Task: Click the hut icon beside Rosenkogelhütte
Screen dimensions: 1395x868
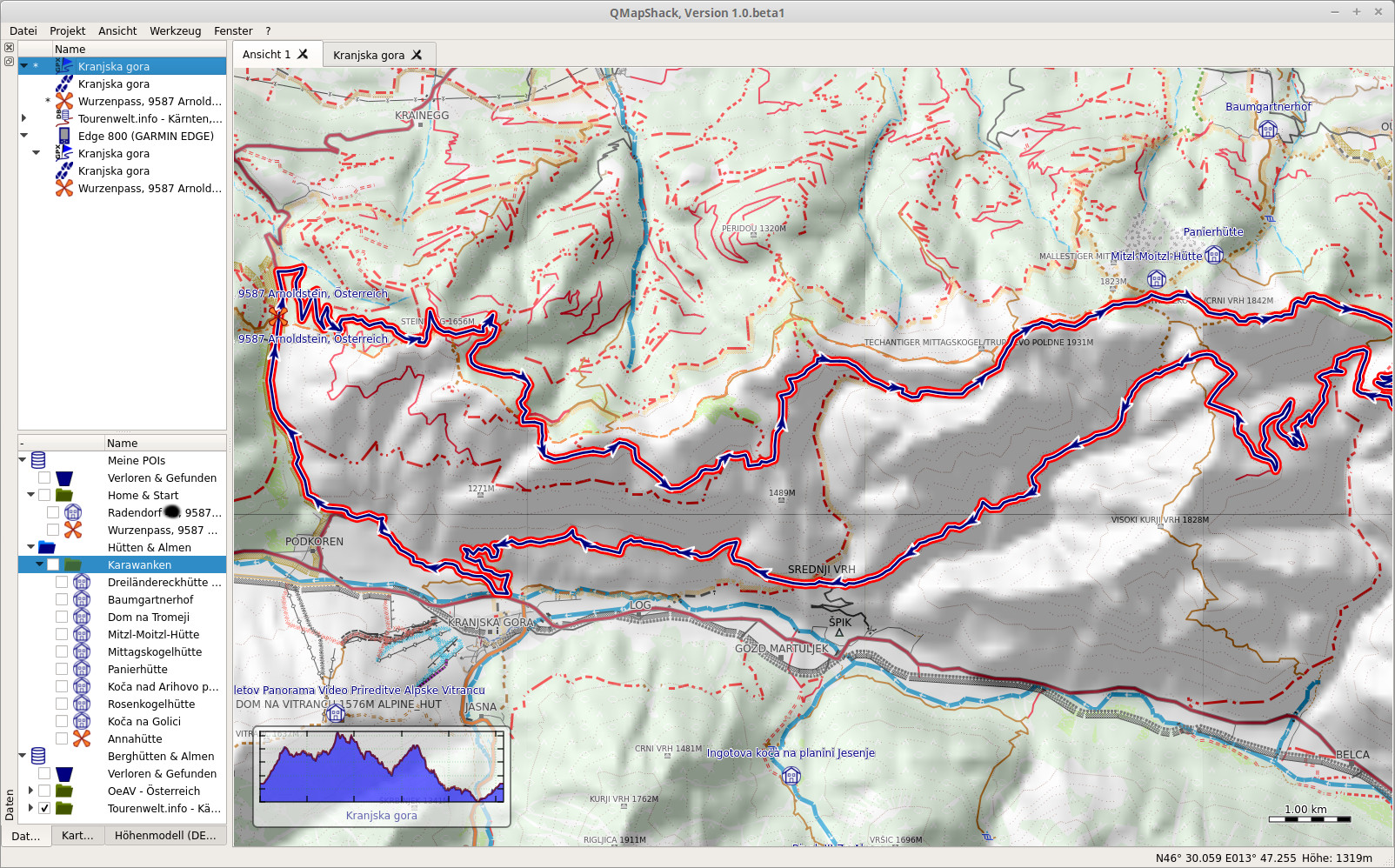Action: (x=82, y=704)
